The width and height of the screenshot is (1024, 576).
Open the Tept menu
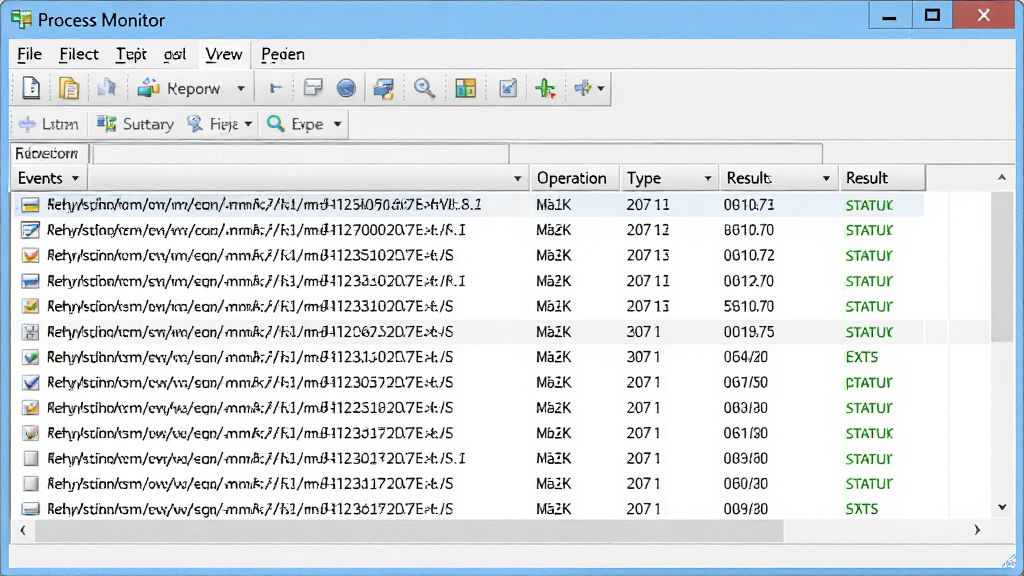click(x=131, y=54)
